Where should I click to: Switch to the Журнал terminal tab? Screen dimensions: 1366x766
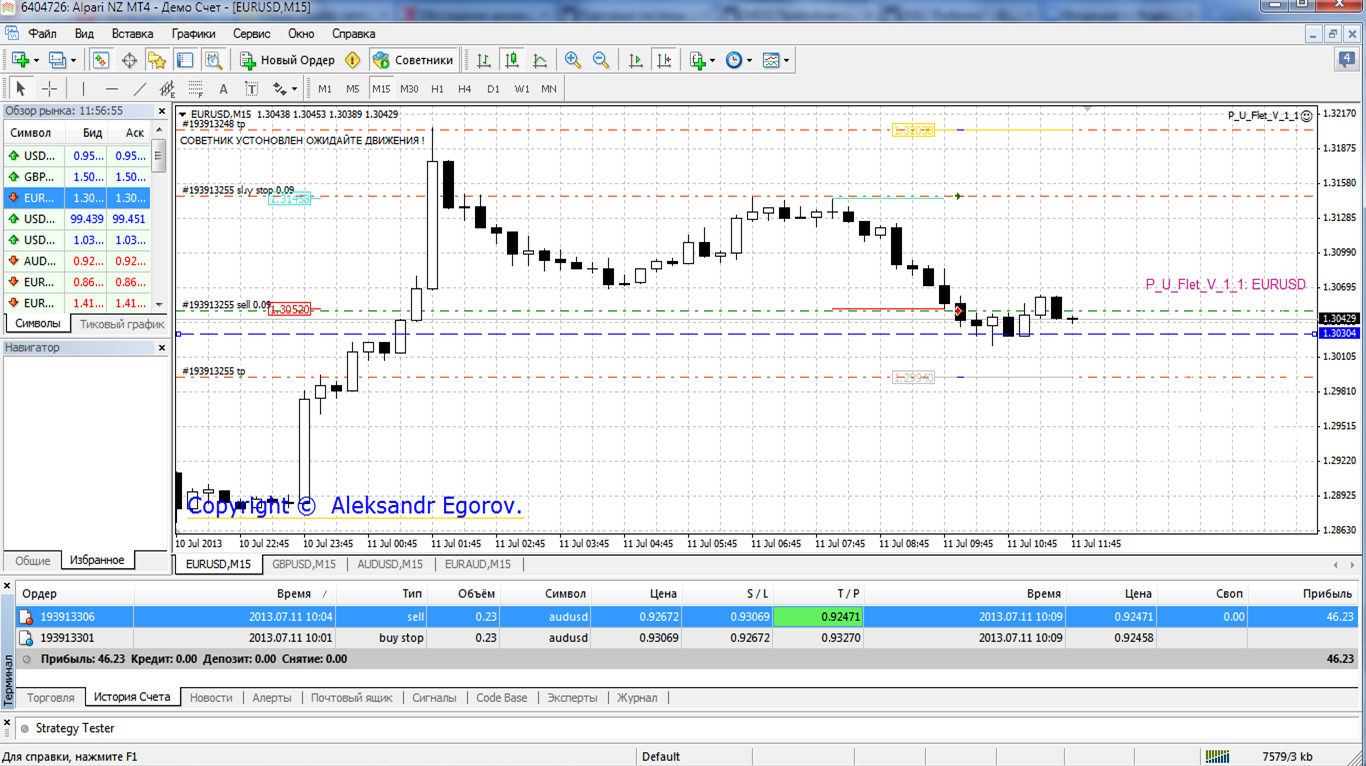pyautogui.click(x=637, y=698)
